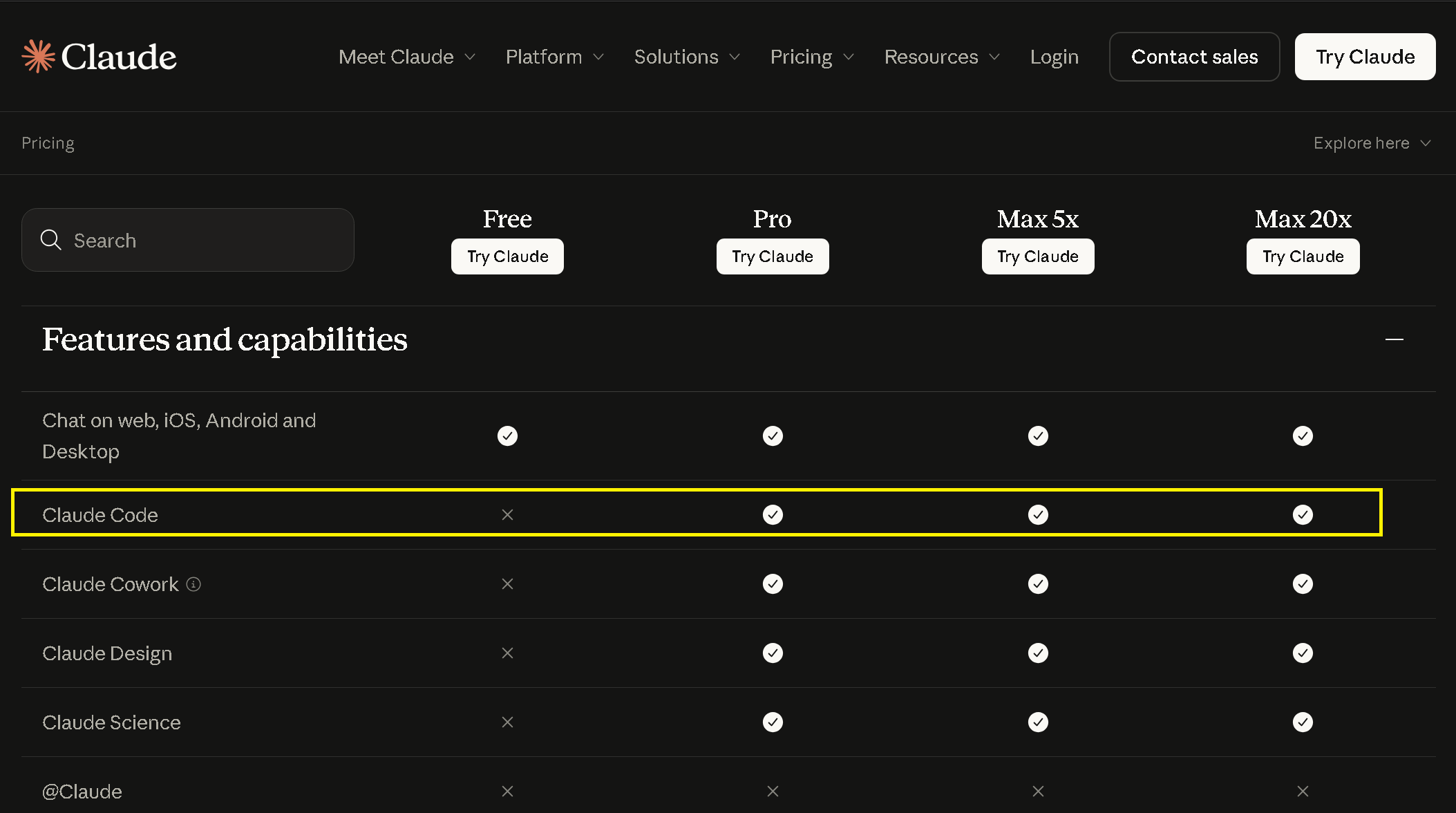Click the search magnifier icon
This screenshot has height=813, width=1456.
(x=51, y=240)
